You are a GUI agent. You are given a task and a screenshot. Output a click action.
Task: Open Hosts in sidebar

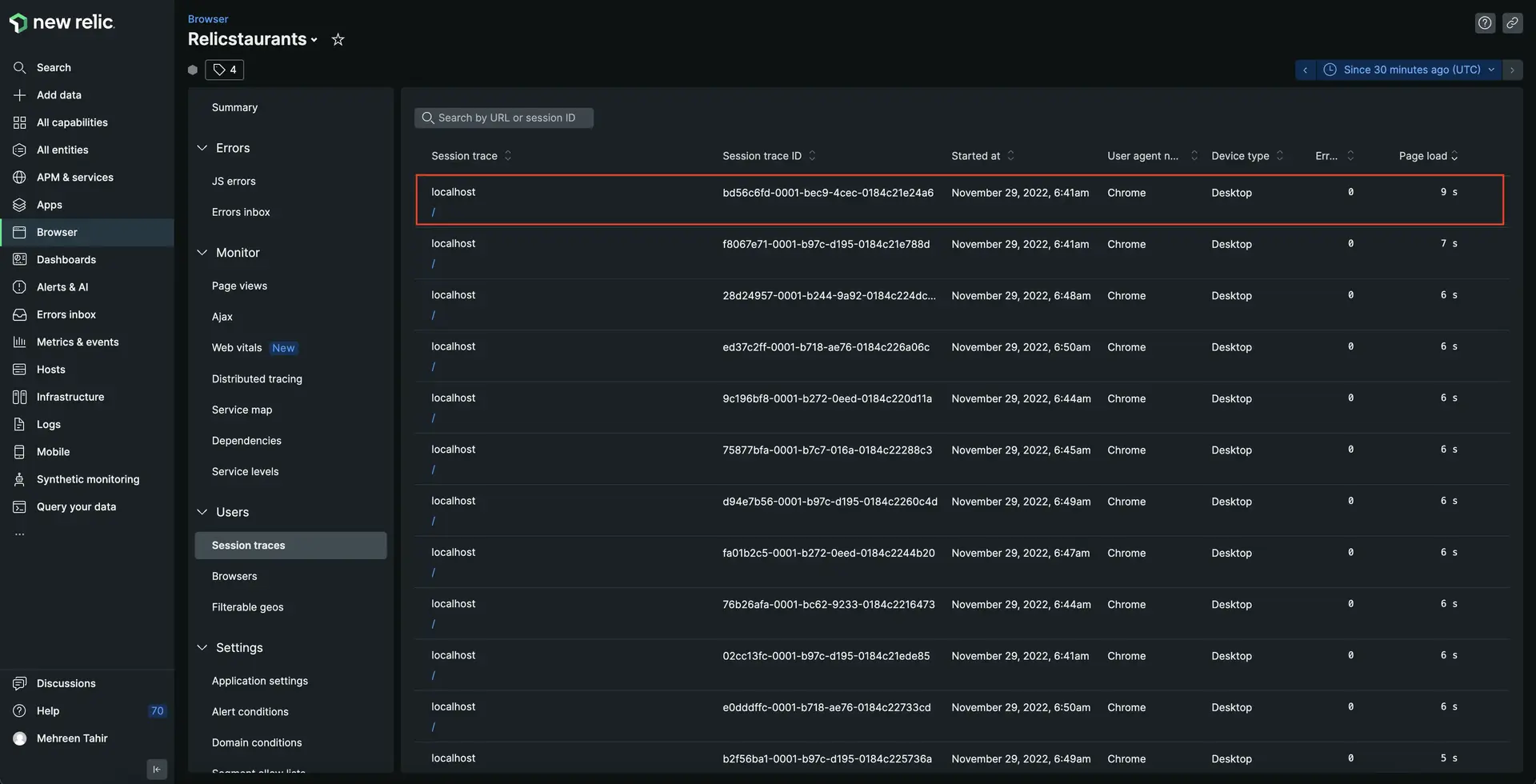50,370
